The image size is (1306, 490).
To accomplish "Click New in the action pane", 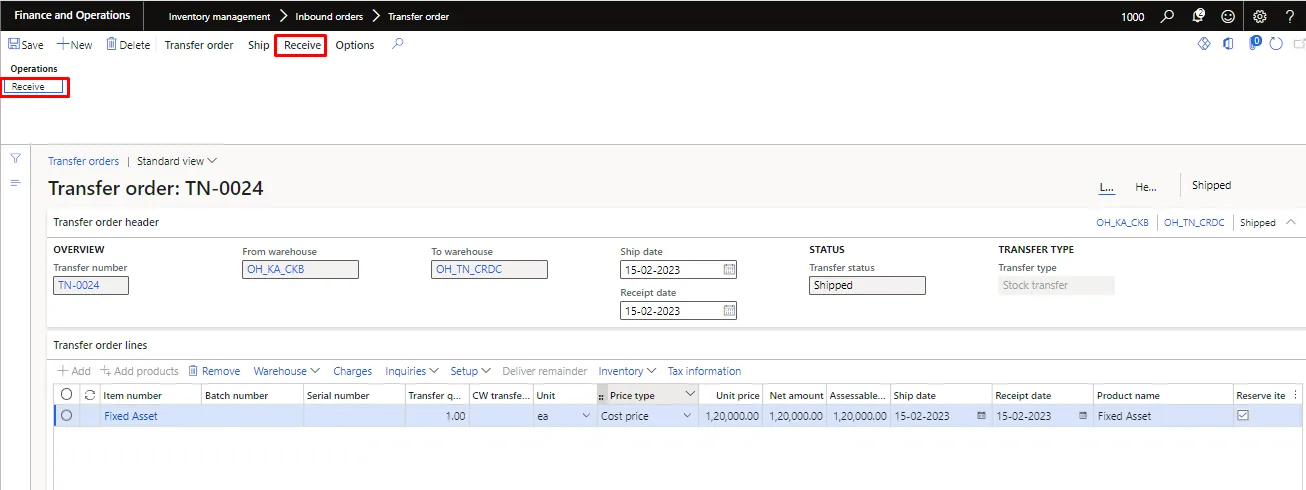I will 74,45.
